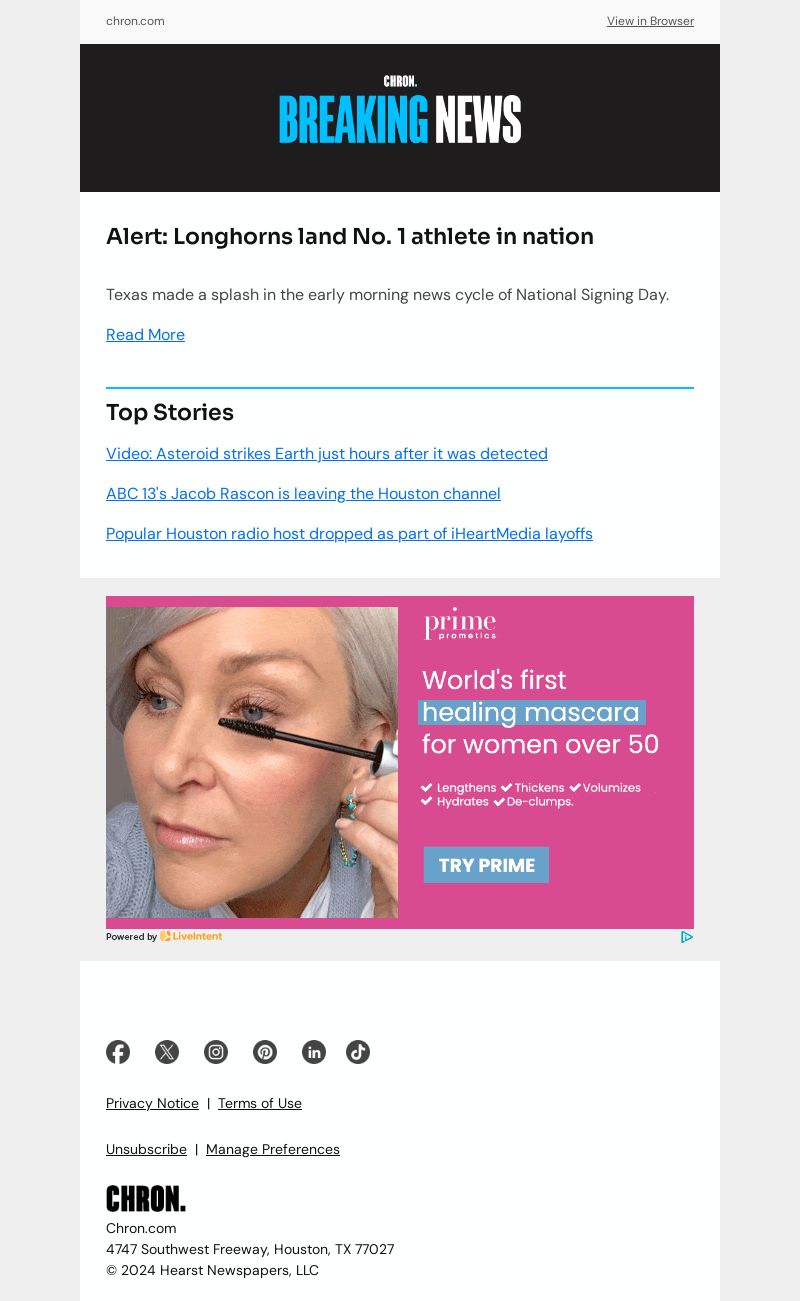Open the Terms of Use link
Screen dimensions: 800x1301
(x=260, y=1103)
